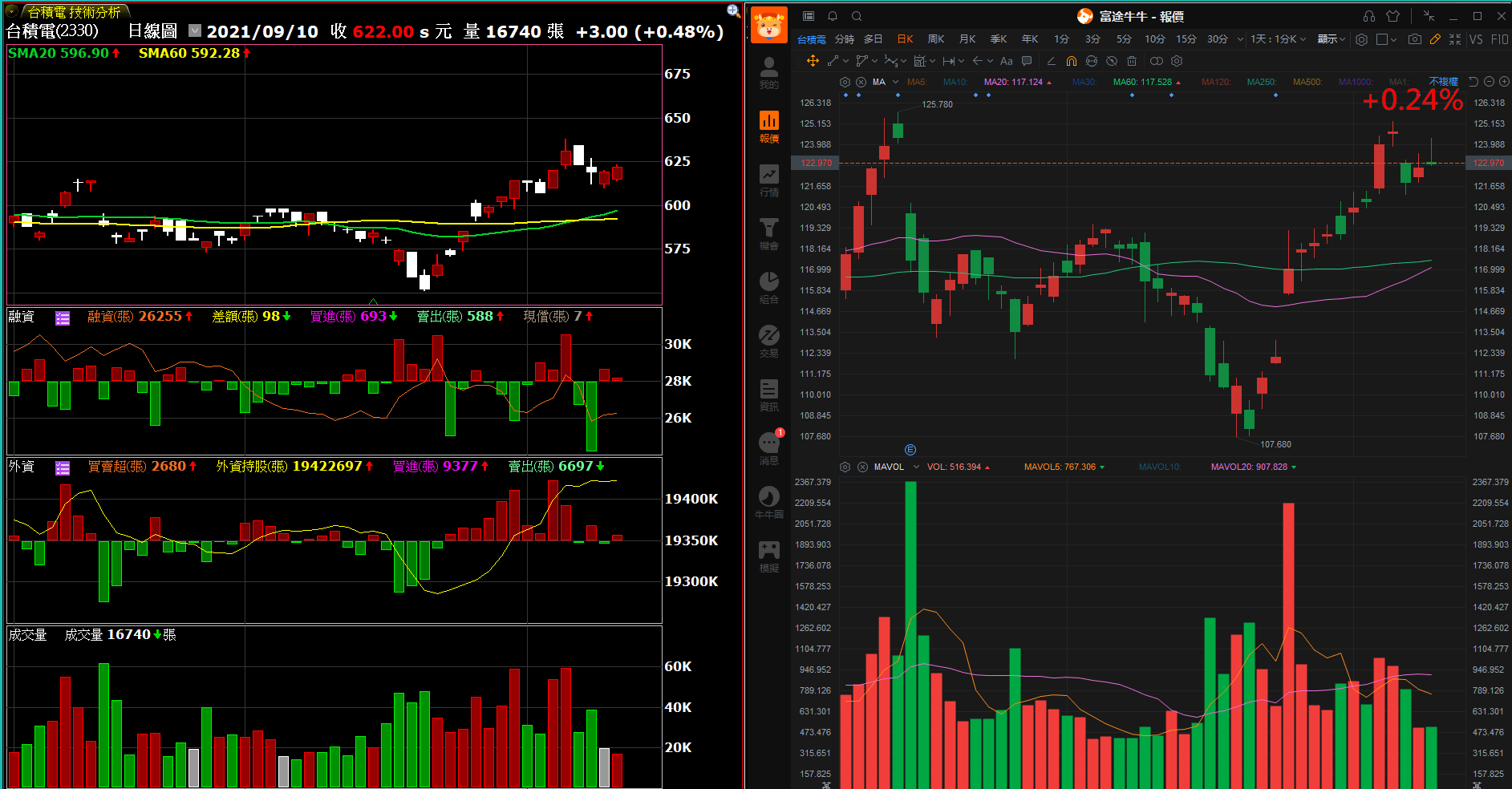The image size is (1512, 789).
Task: Click the F10 company info button
Action: (1499, 39)
